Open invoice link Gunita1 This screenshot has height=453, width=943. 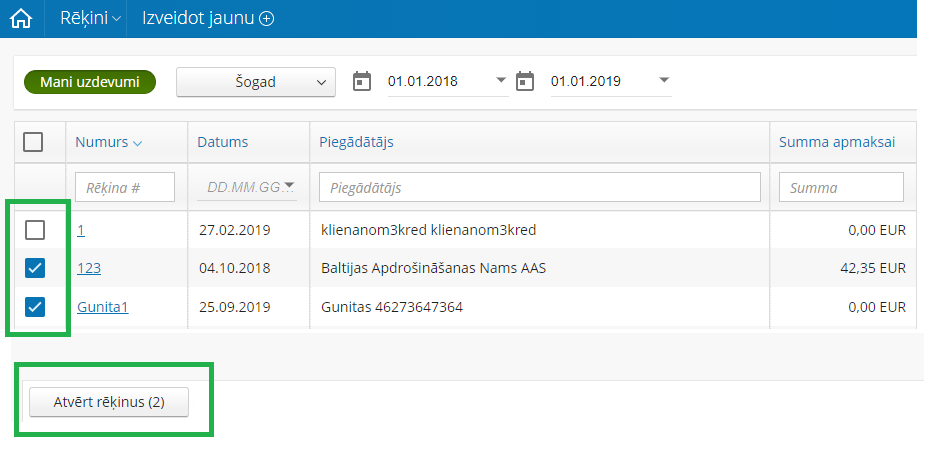coord(102,307)
